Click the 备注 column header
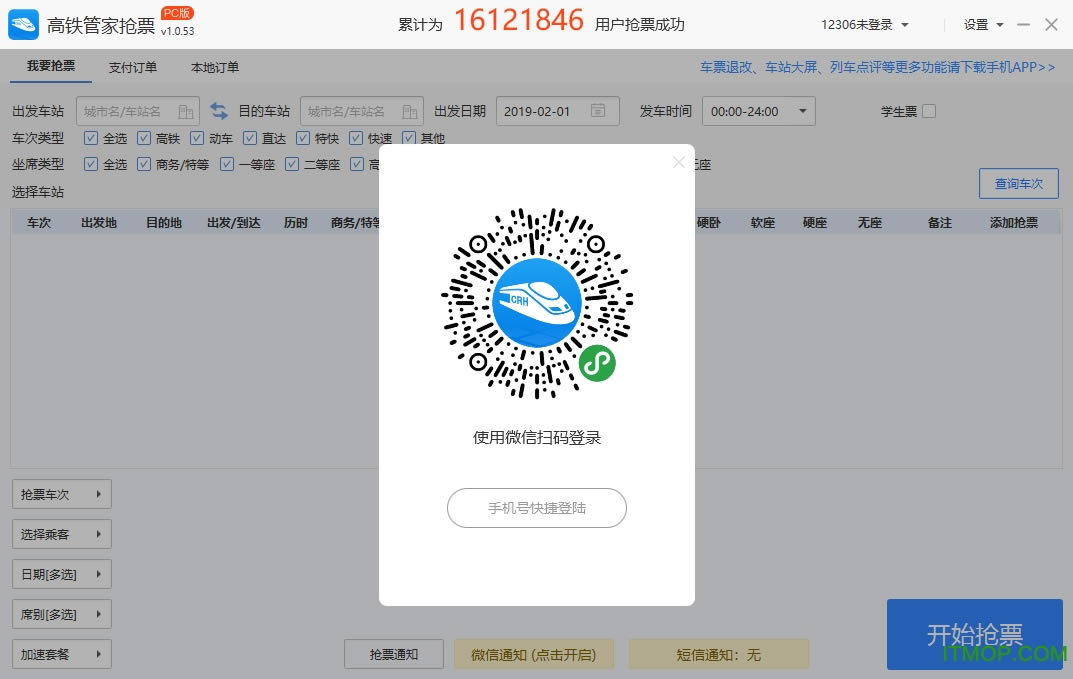Screen dimensions: 1073x679 (940, 222)
